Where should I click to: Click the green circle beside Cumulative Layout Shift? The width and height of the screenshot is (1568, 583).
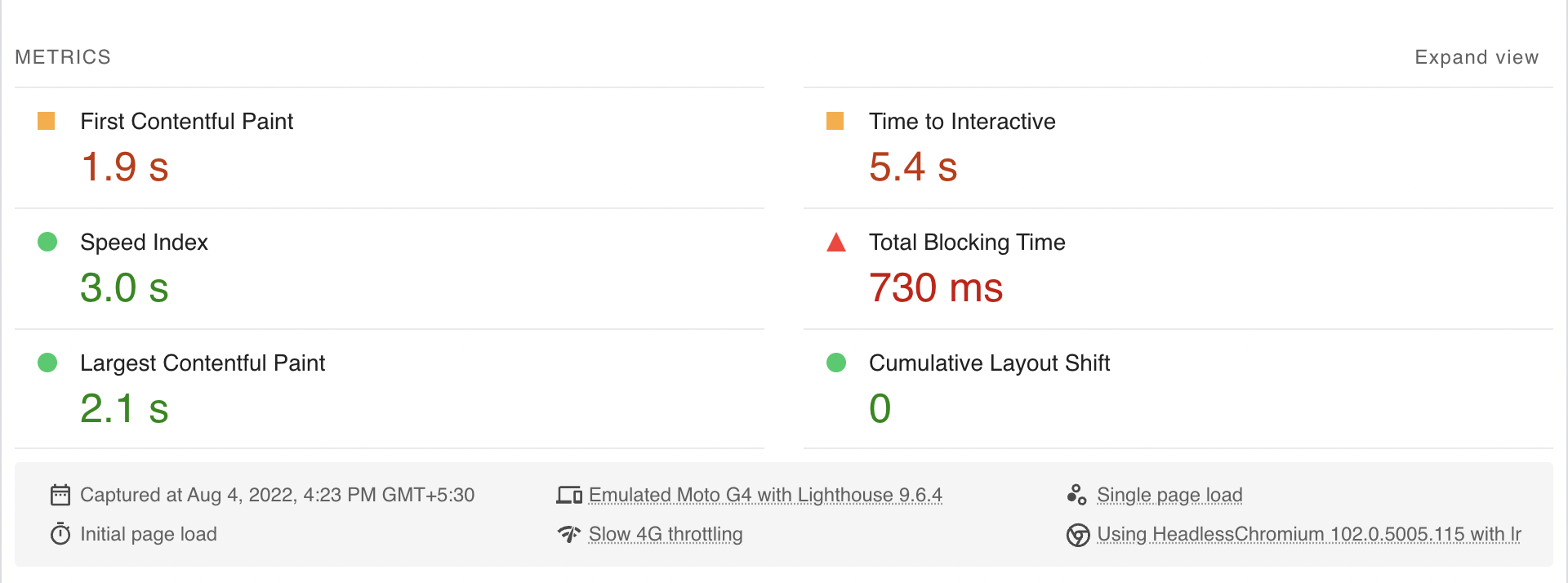[836, 363]
